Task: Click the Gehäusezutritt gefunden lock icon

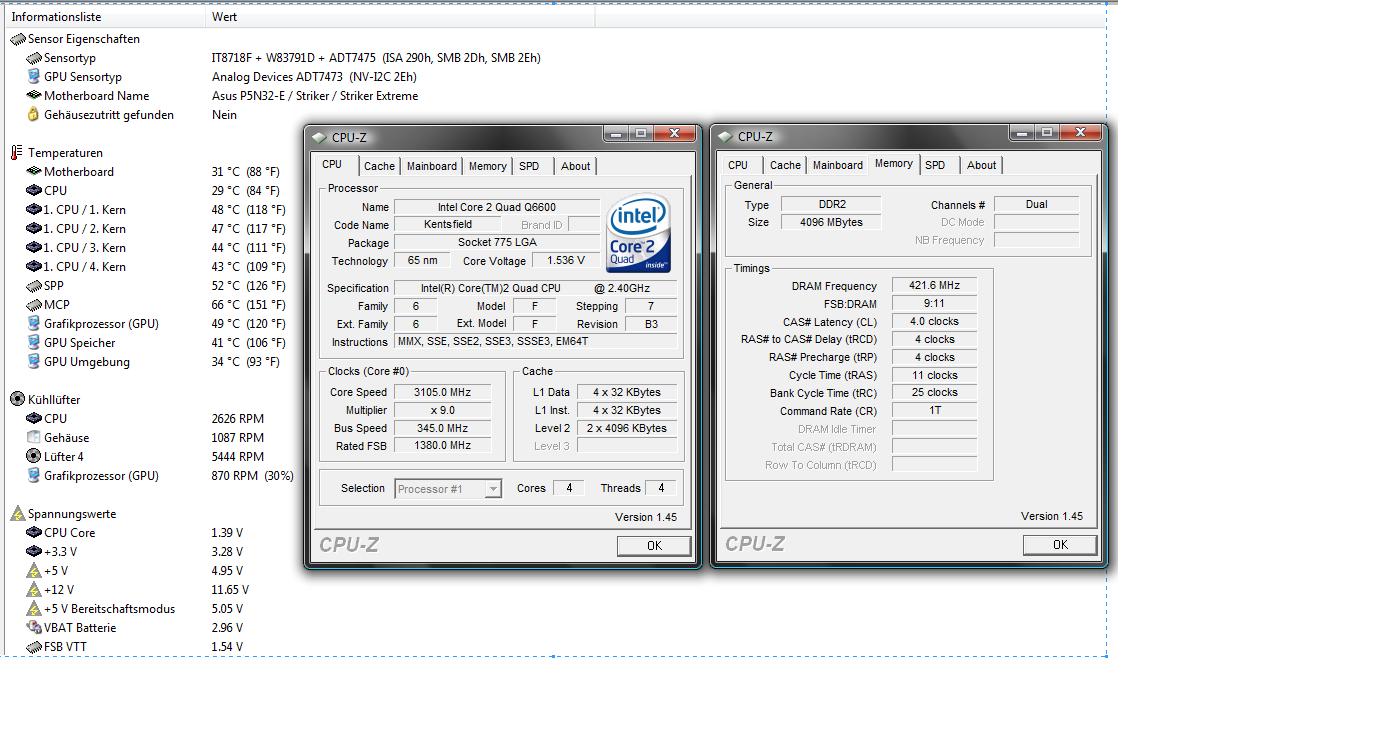Action: (34, 115)
